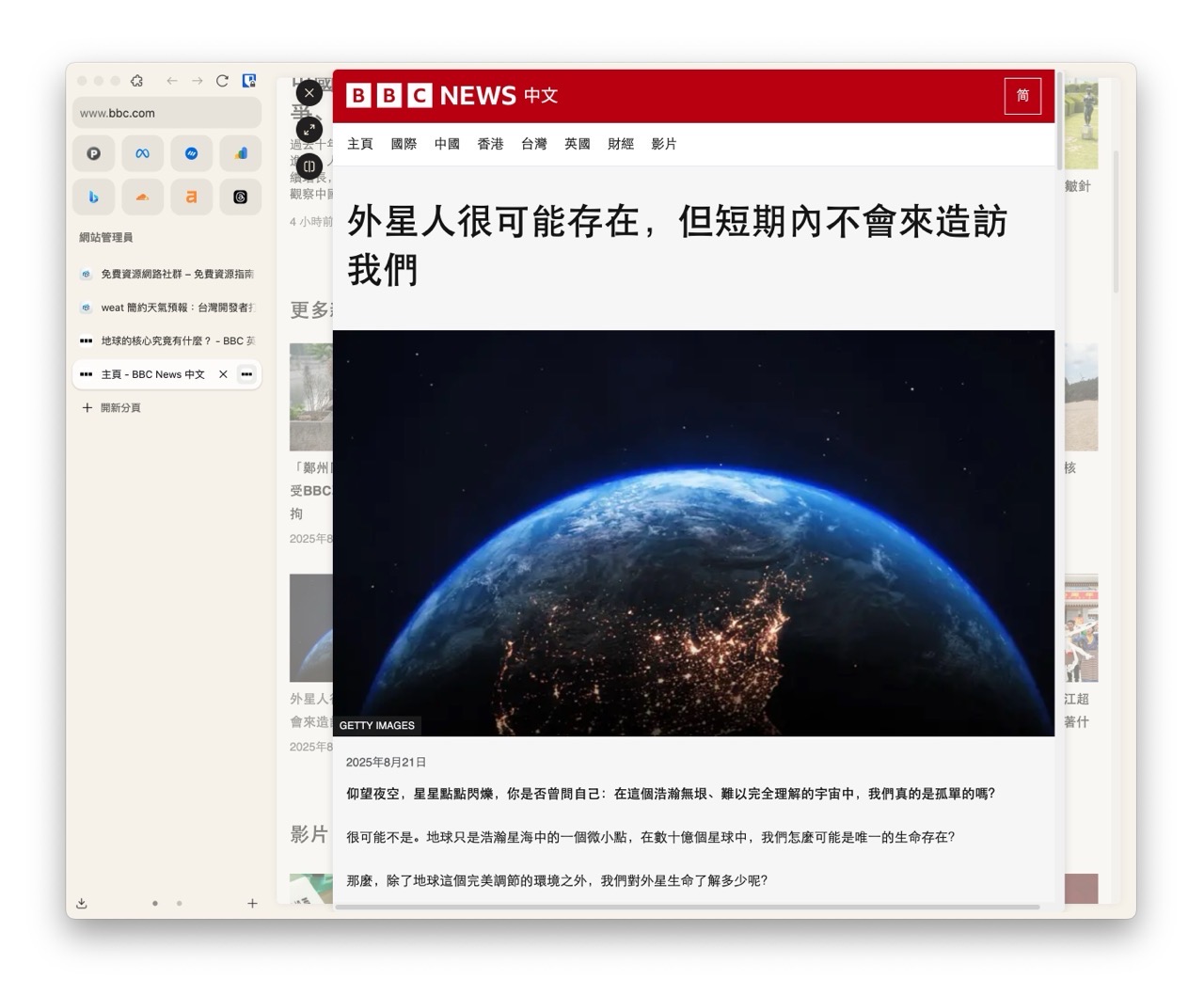Expand the peek preview to full tab
Viewport: 1204px width, 995px height.
309,130
